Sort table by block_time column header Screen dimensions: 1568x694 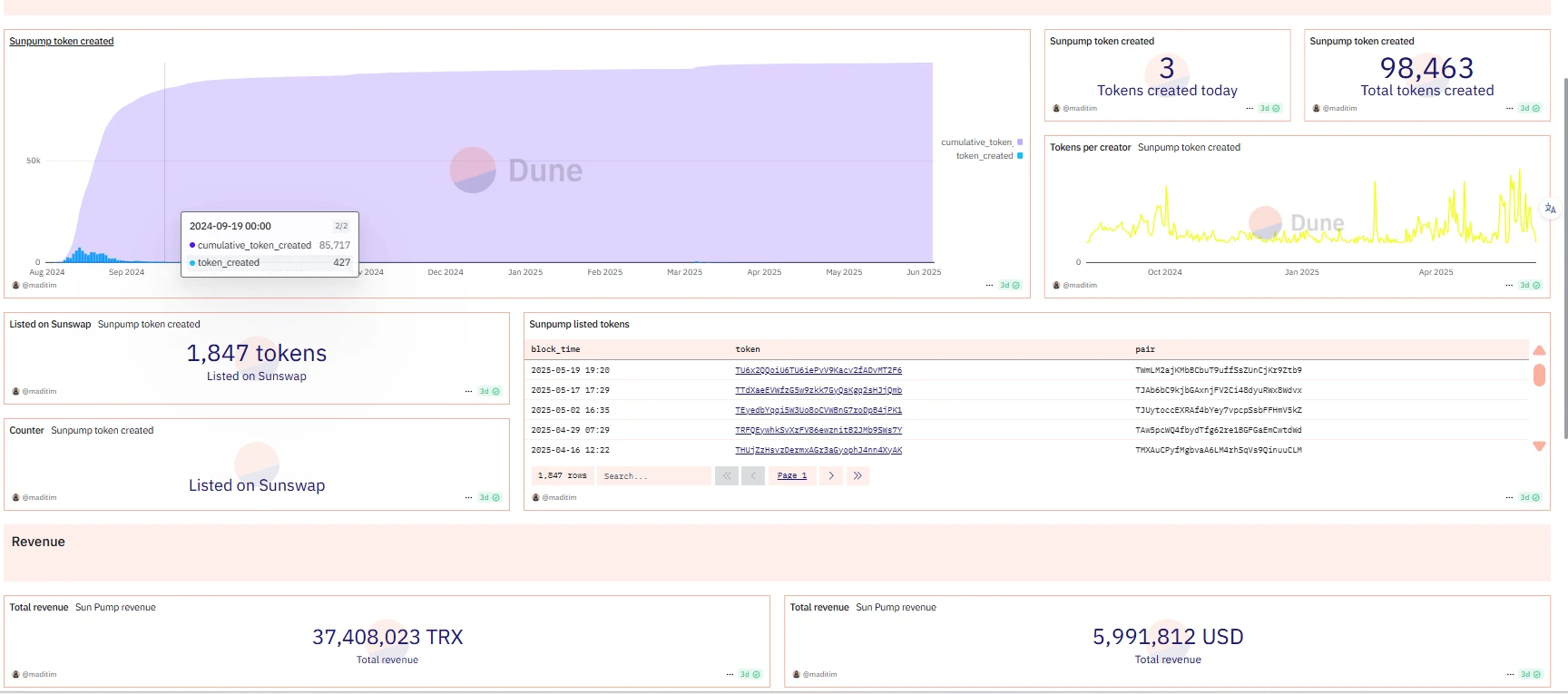[555, 349]
